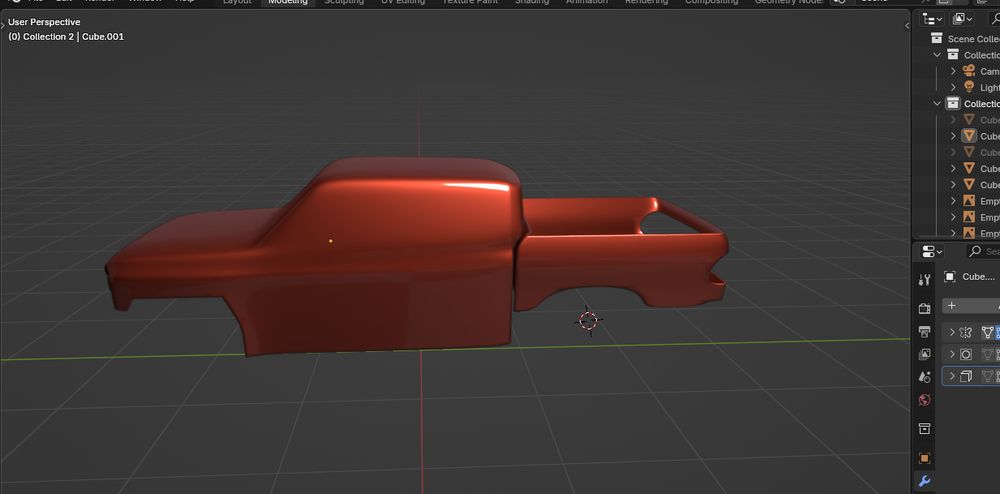This screenshot has width=1000, height=494.
Task: Click the Subdivision Surface modifier icon
Action: [966, 354]
